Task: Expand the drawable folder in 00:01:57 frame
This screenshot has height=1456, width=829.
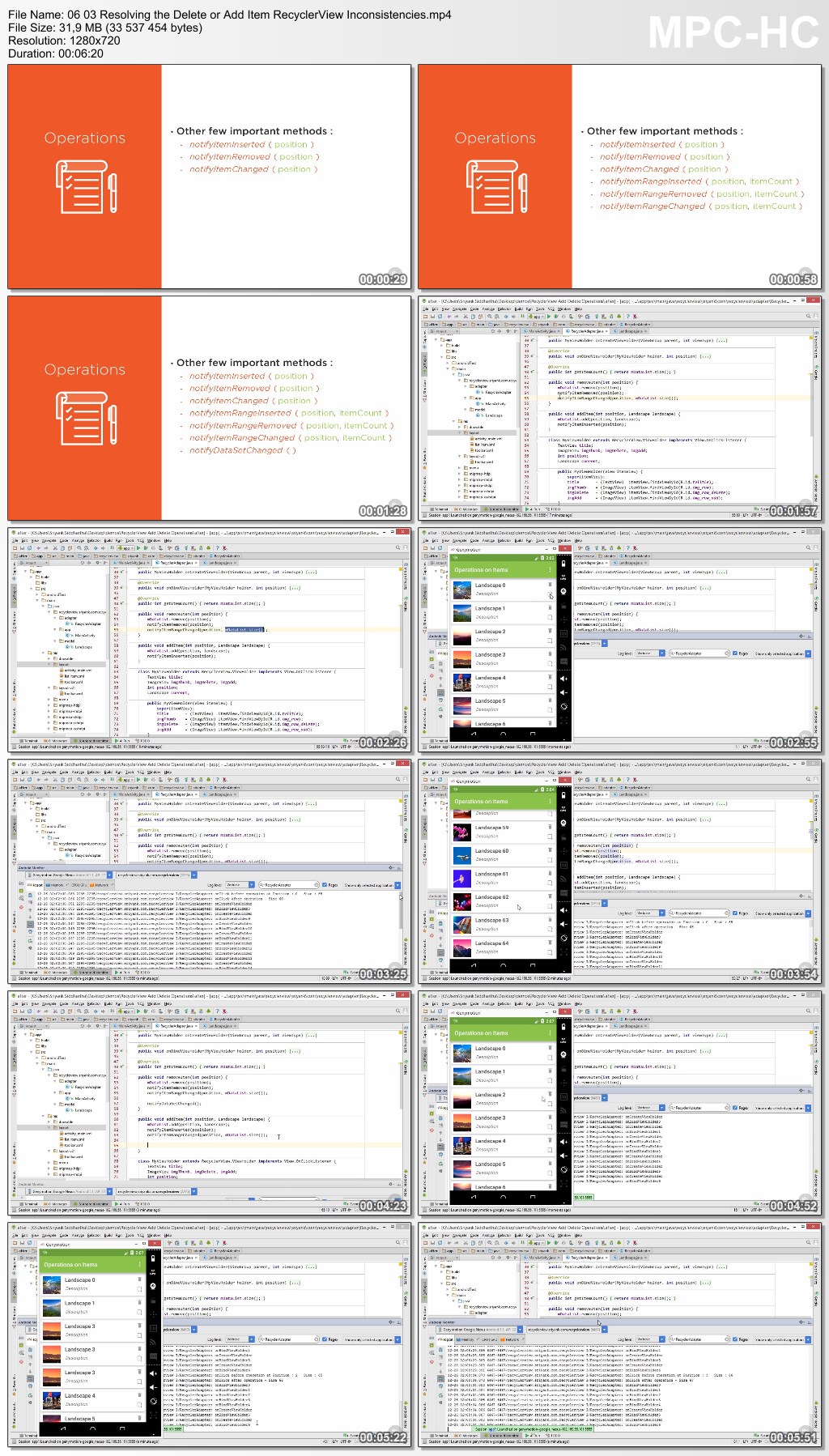Action: pyautogui.click(x=459, y=427)
